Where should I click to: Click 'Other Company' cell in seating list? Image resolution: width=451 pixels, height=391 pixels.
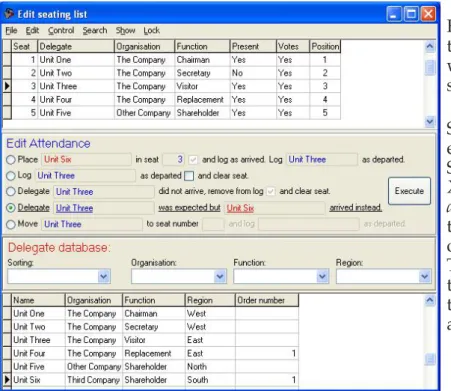[144, 113]
